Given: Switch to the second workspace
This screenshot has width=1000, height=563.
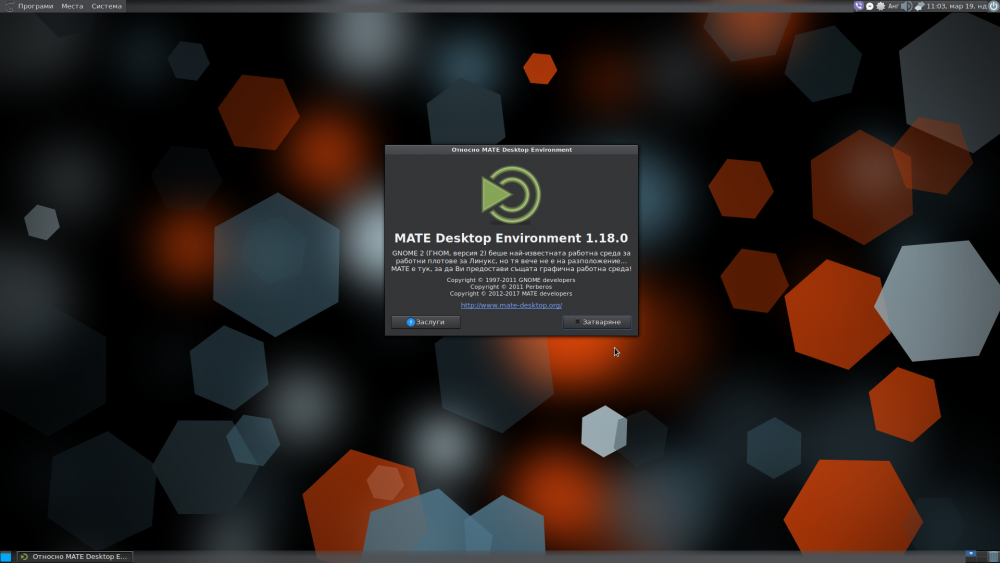Looking at the screenshot, I should click(x=982, y=553).
